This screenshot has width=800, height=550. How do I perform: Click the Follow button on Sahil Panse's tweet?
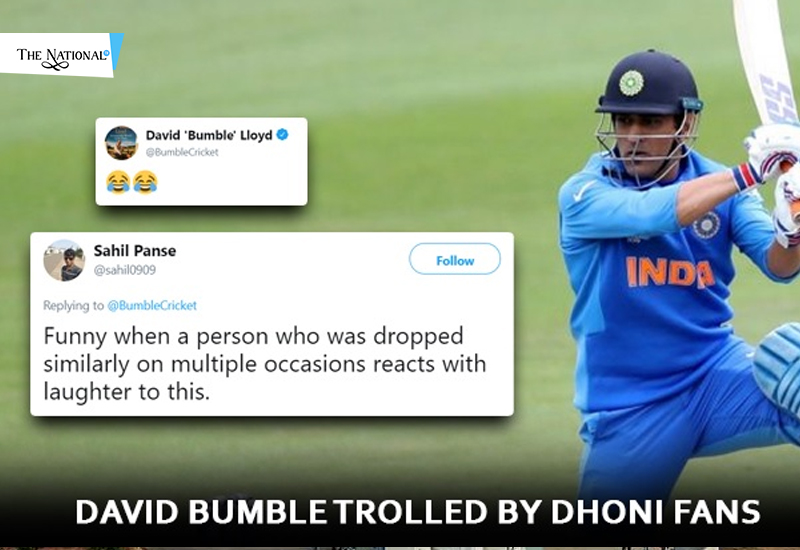click(455, 259)
